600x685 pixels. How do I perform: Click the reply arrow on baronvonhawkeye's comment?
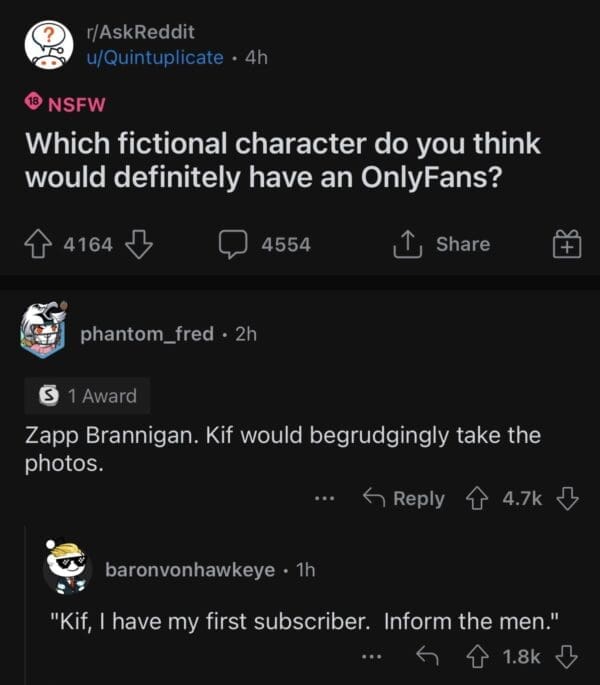[427, 657]
